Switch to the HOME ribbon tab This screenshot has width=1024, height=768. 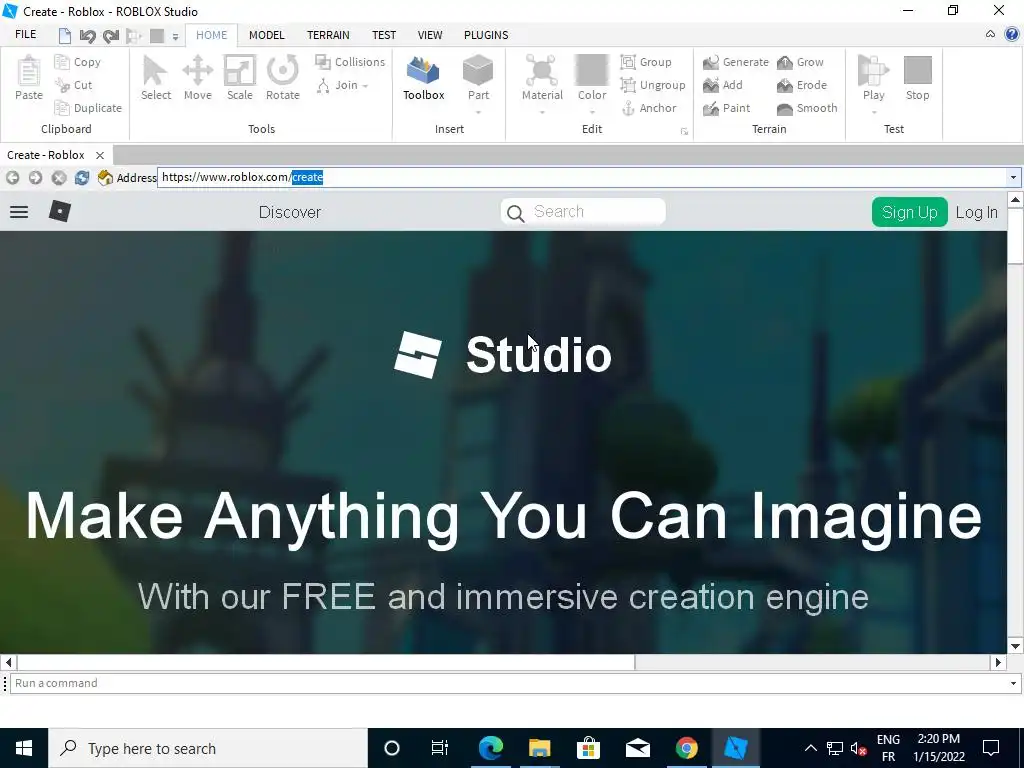point(212,35)
